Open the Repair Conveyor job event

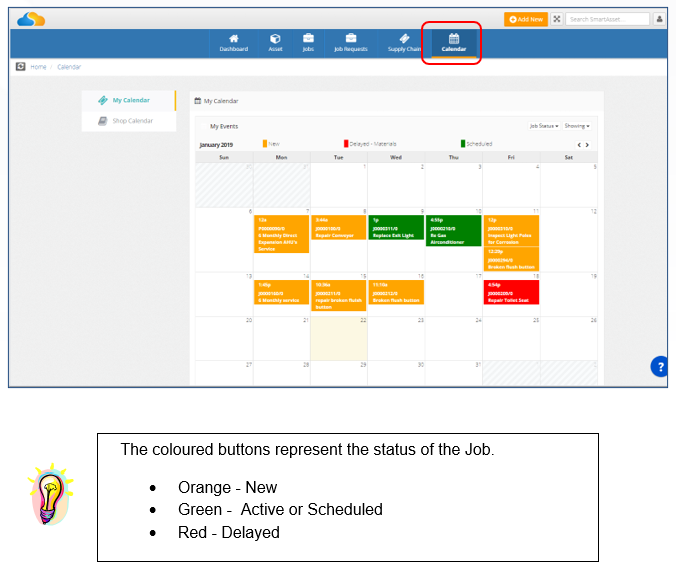pos(338,228)
